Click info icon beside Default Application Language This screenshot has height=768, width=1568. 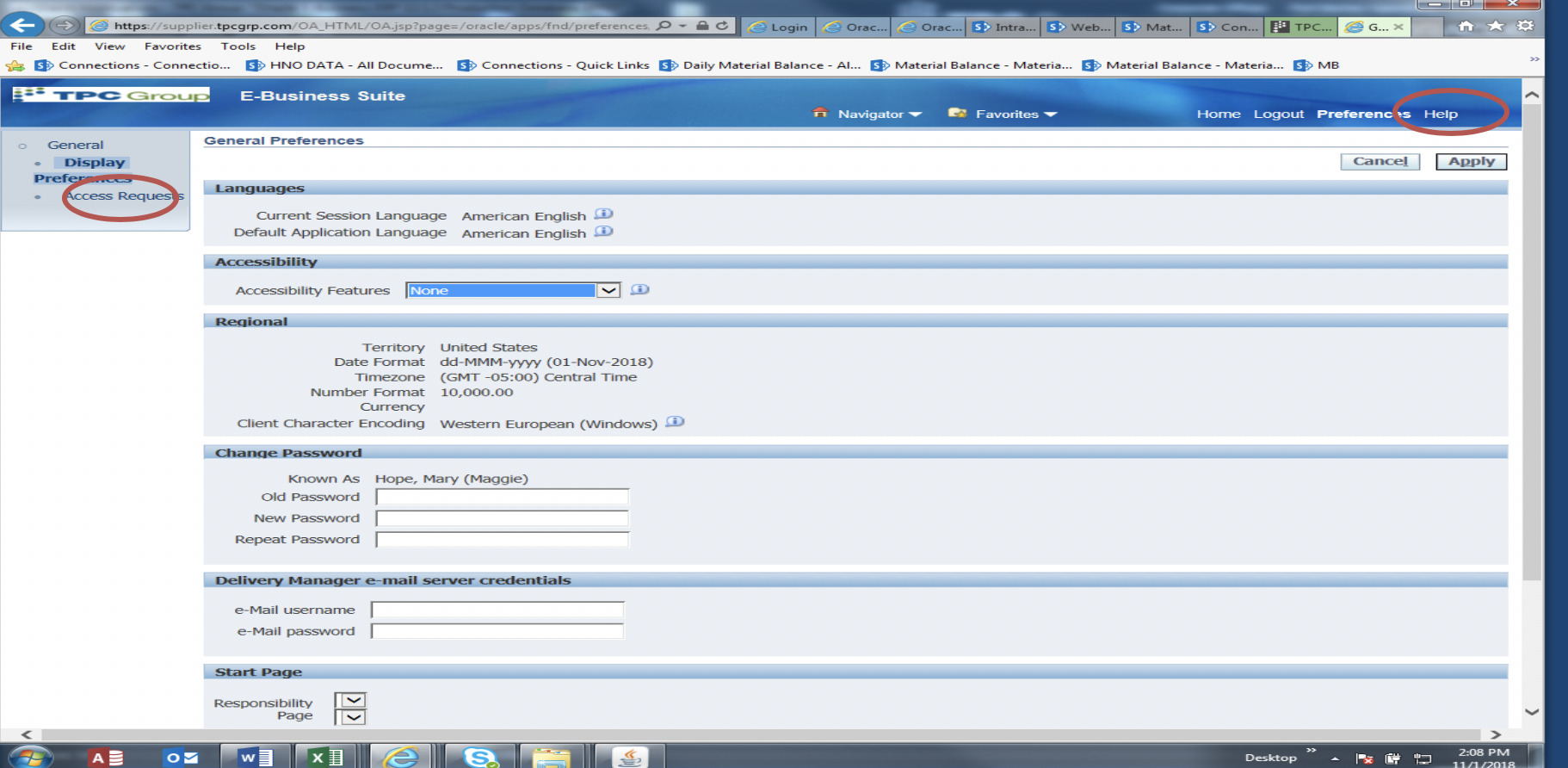coord(604,232)
